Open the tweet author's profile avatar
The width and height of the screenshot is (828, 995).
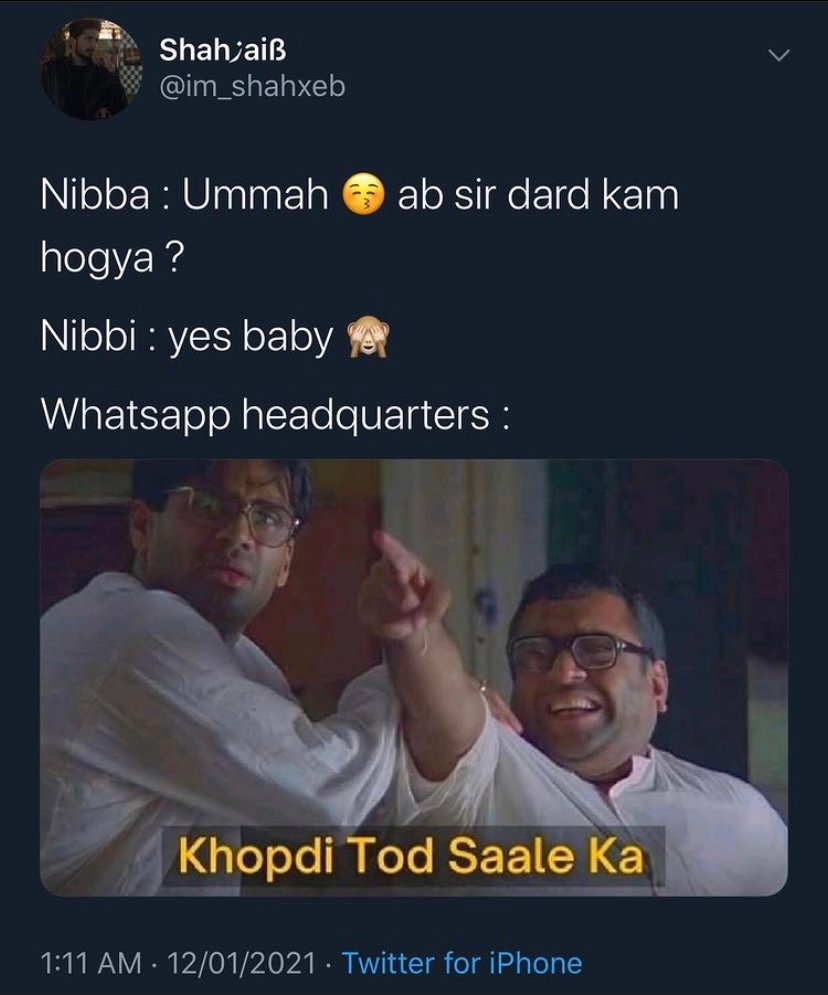click(x=91, y=69)
